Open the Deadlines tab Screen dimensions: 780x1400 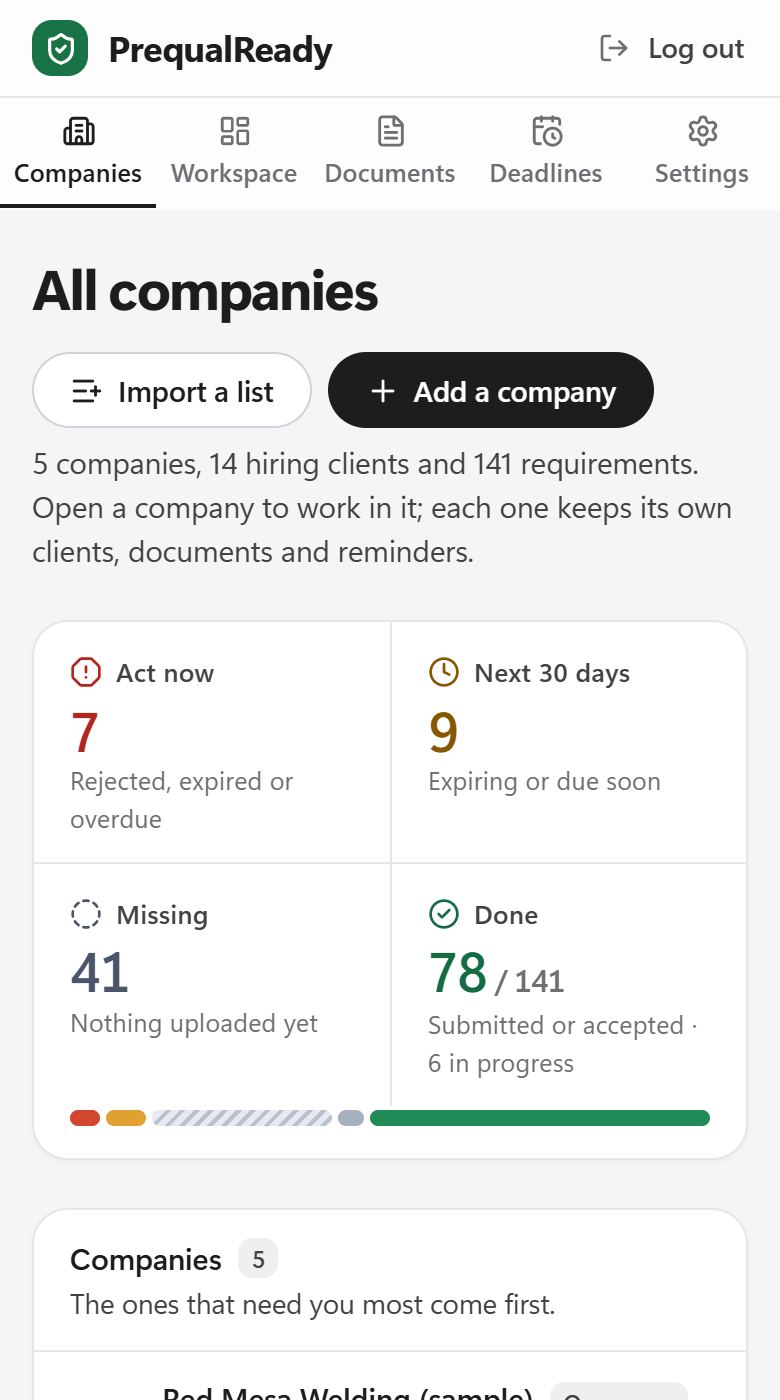point(546,153)
